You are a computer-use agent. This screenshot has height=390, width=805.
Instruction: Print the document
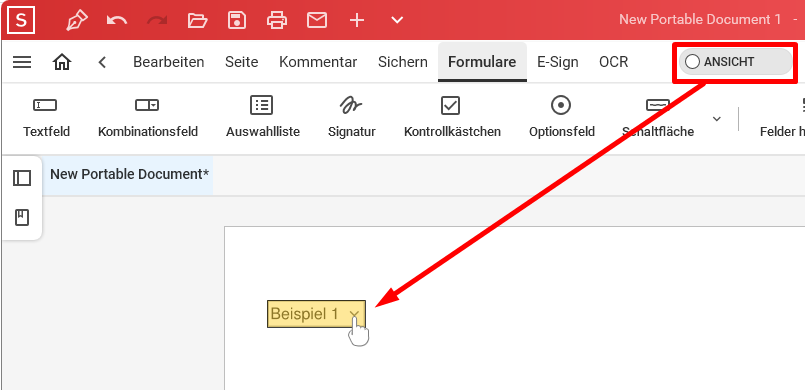[277, 21]
